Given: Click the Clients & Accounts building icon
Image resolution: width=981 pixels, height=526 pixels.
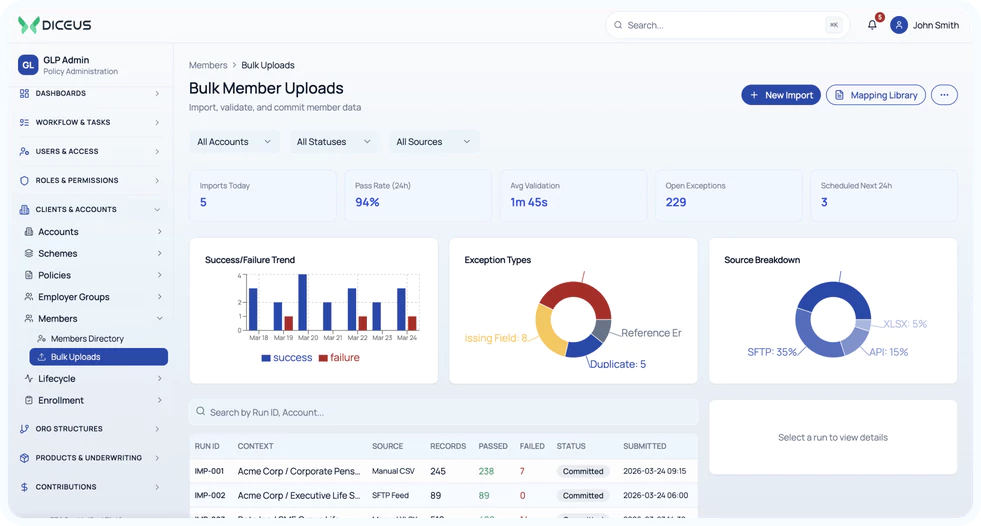Looking at the screenshot, I should pos(24,210).
